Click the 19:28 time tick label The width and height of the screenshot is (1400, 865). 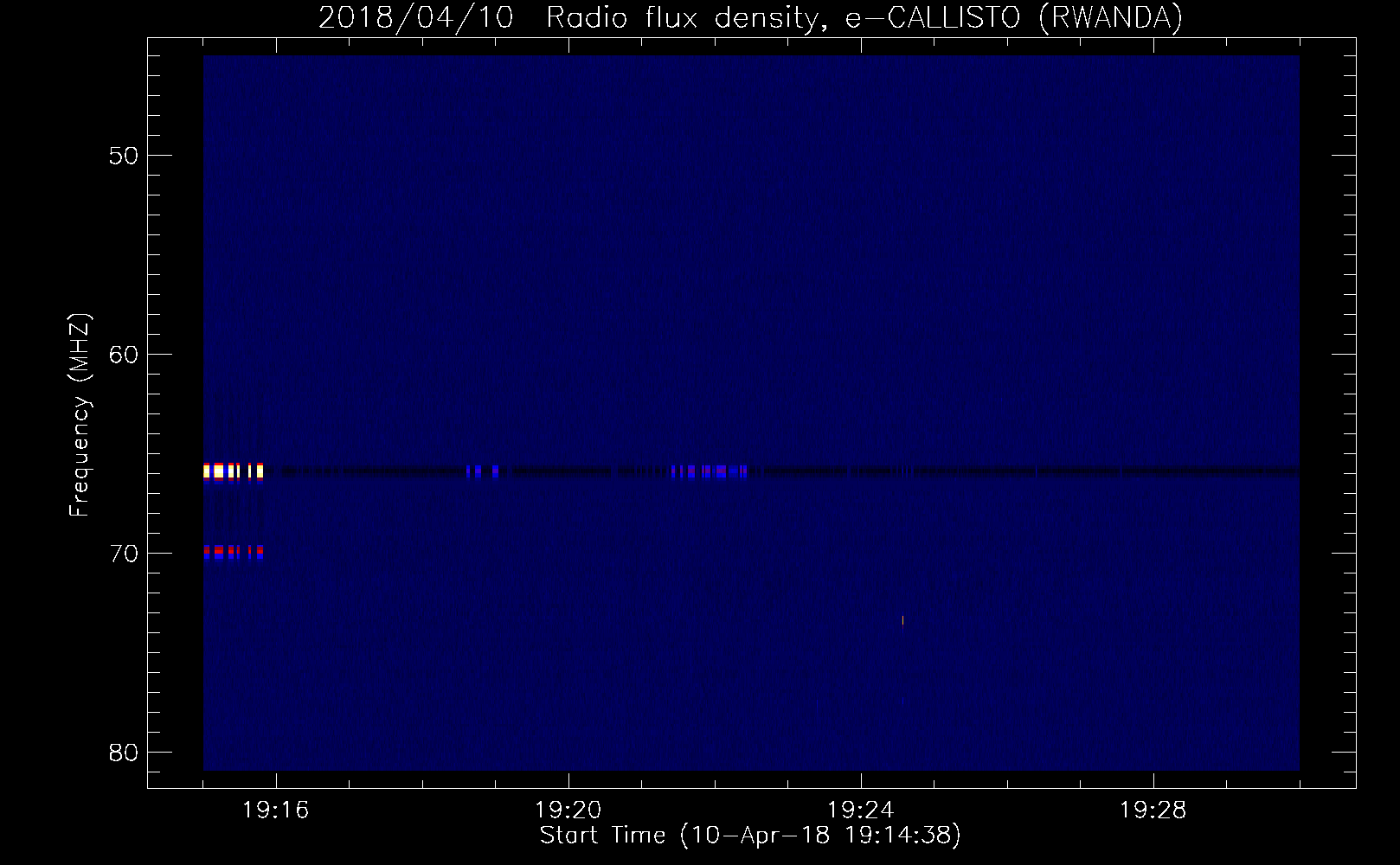click(x=1153, y=811)
